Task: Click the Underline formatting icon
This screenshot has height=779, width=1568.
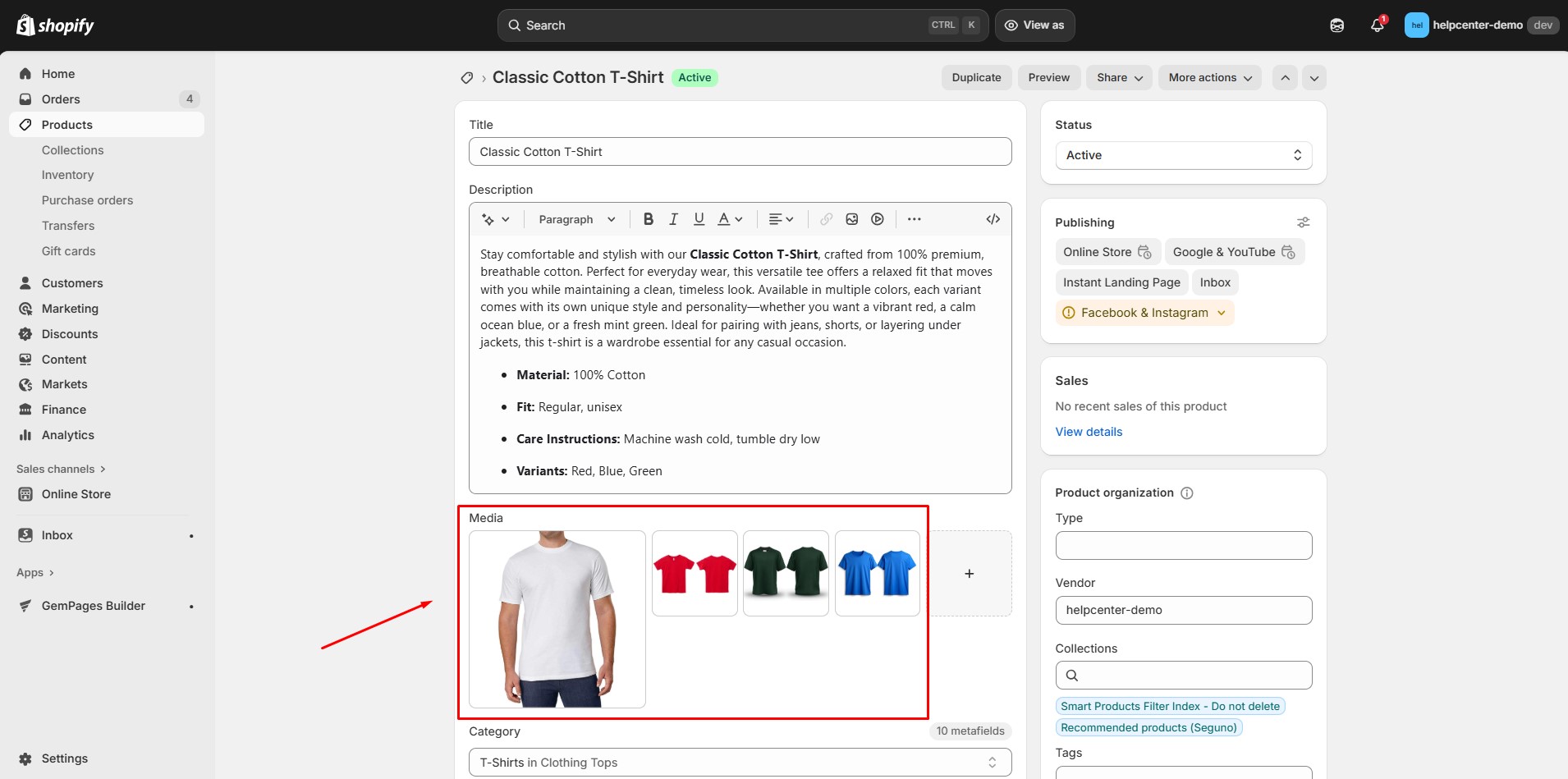Action: (x=699, y=219)
